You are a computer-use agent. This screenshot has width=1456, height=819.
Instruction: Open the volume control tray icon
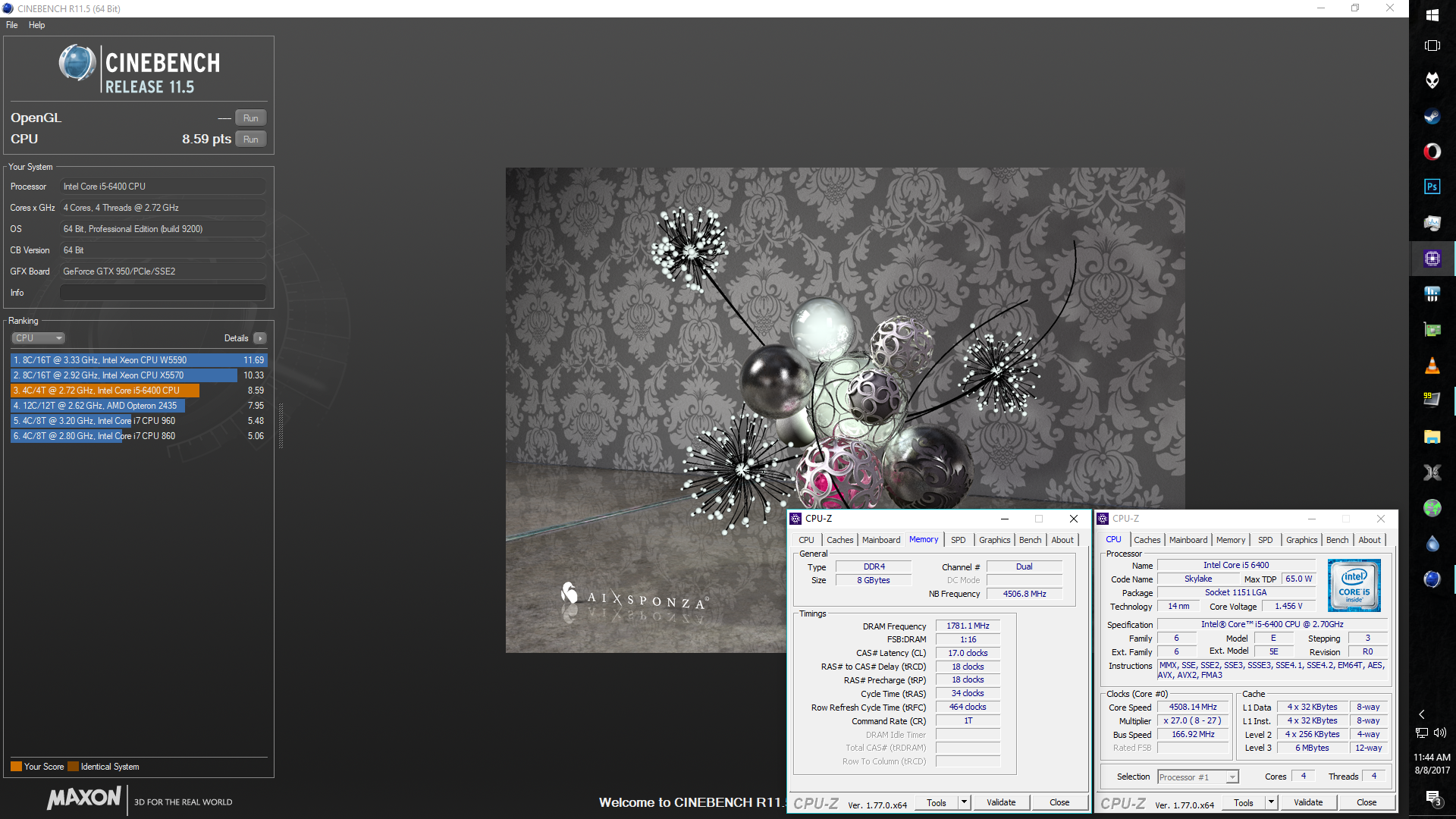[x=1440, y=733]
